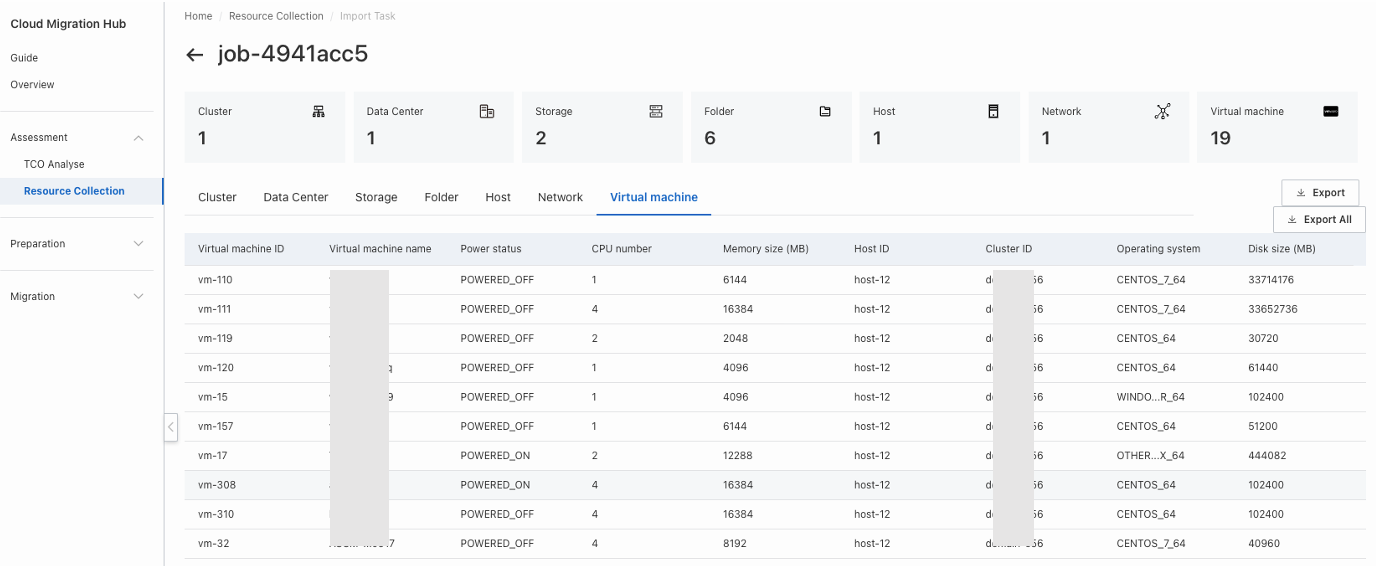Click the back arrow beside job-4941acc5
The height and width of the screenshot is (566, 1376).
click(195, 55)
